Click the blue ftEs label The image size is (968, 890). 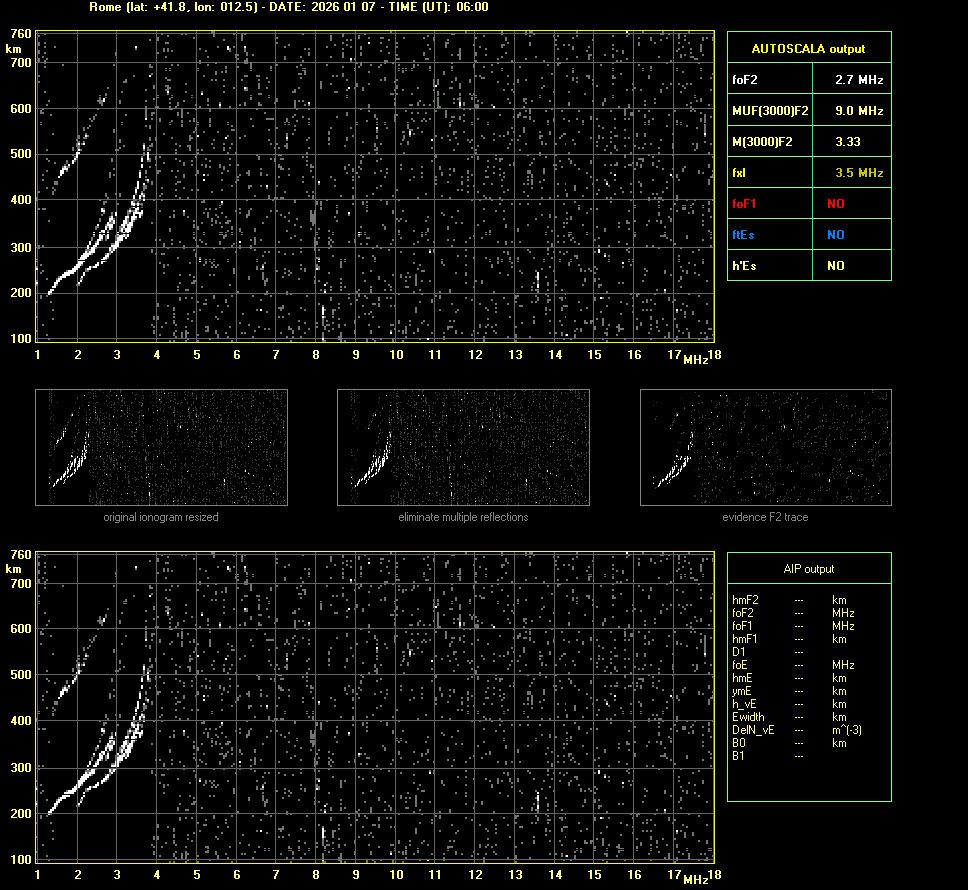coord(743,235)
